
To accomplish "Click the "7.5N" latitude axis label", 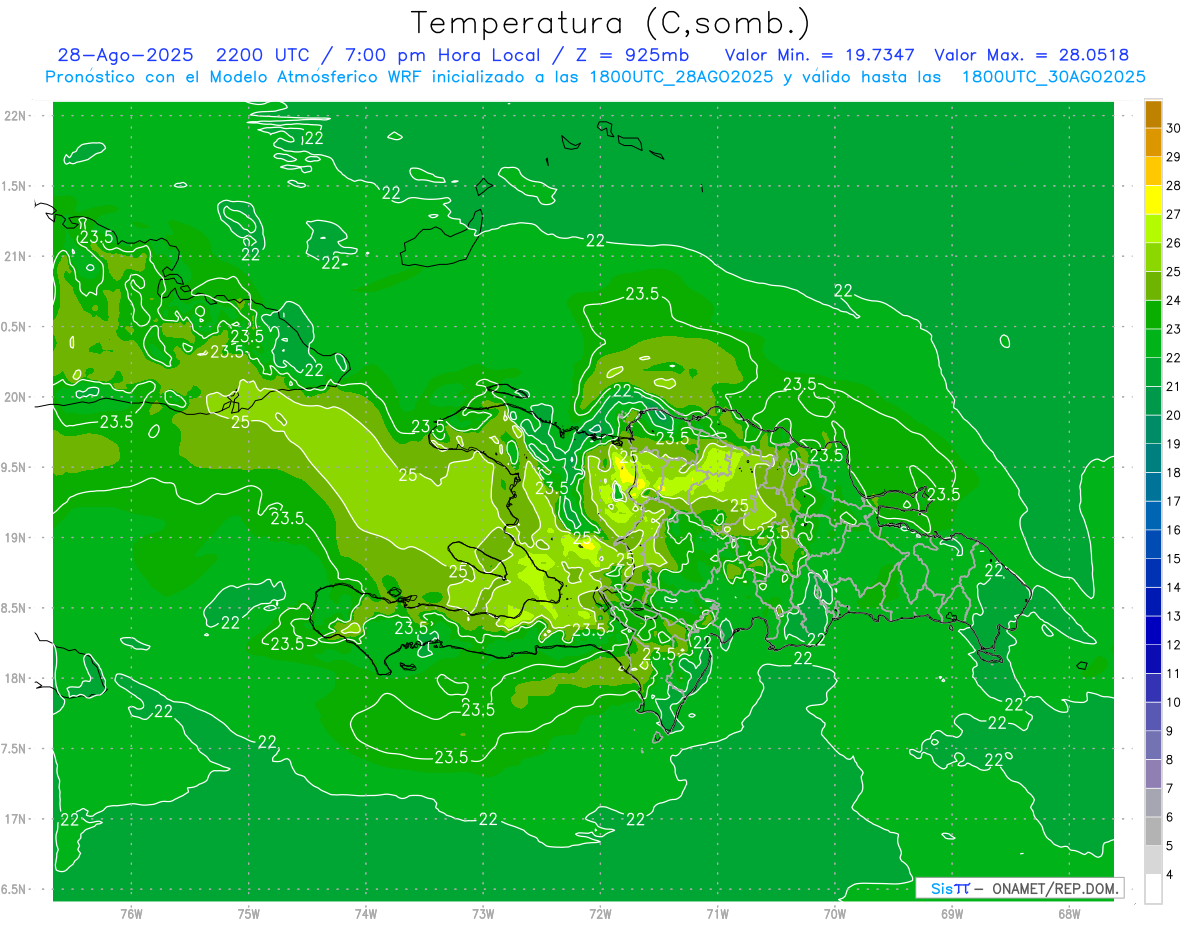I will tap(15, 749).
